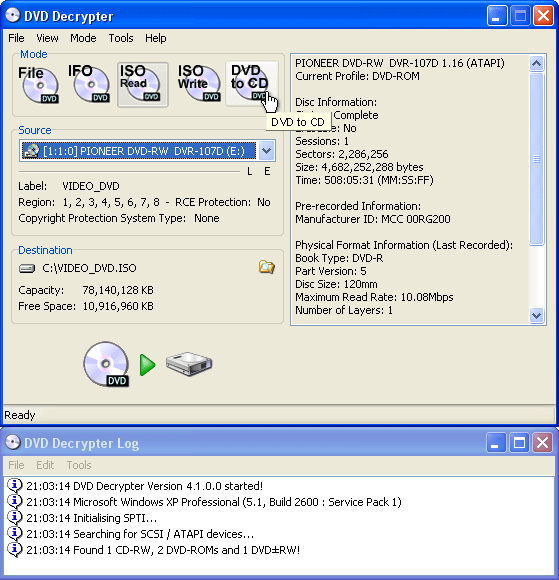The height and width of the screenshot is (580, 559).
Task: Click the hard drive destination icon
Action: click(189, 364)
